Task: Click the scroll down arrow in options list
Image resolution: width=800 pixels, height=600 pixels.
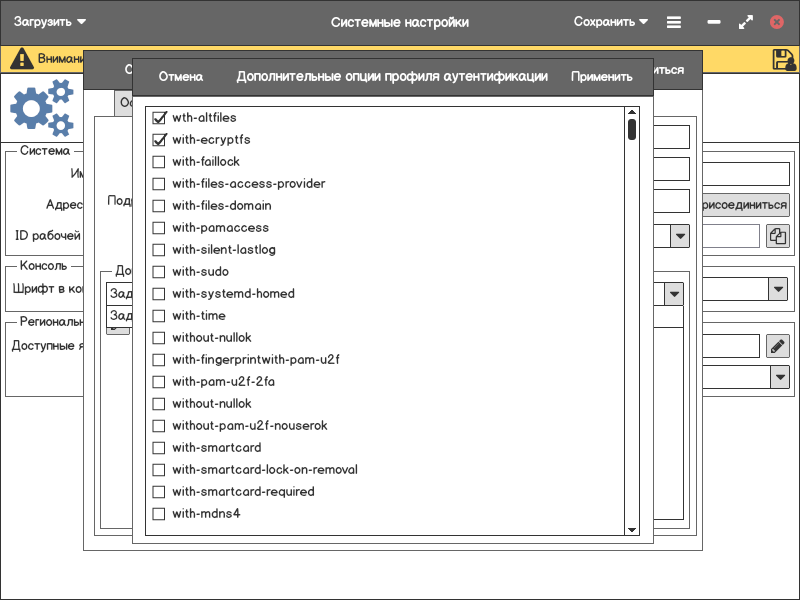Action: [632, 529]
